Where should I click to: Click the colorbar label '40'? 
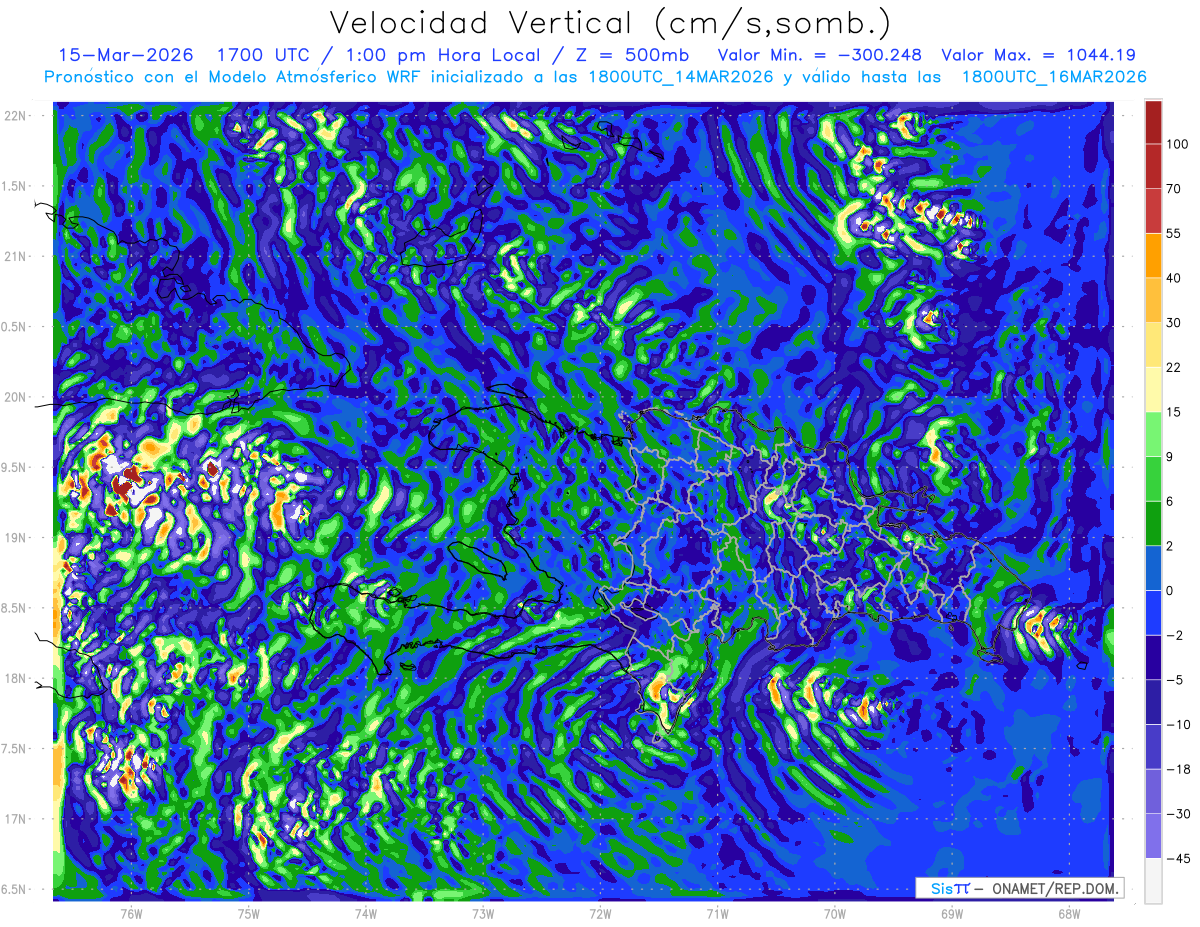point(1174,278)
